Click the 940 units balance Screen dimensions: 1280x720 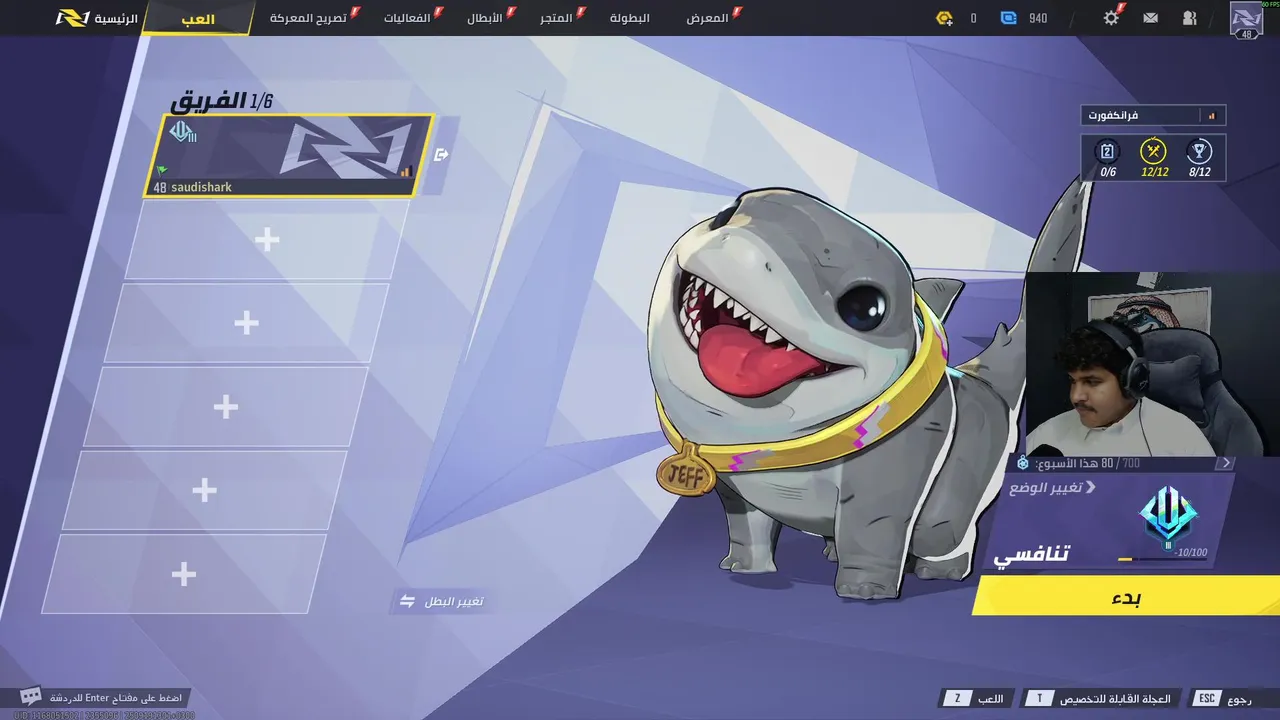(x=1038, y=18)
